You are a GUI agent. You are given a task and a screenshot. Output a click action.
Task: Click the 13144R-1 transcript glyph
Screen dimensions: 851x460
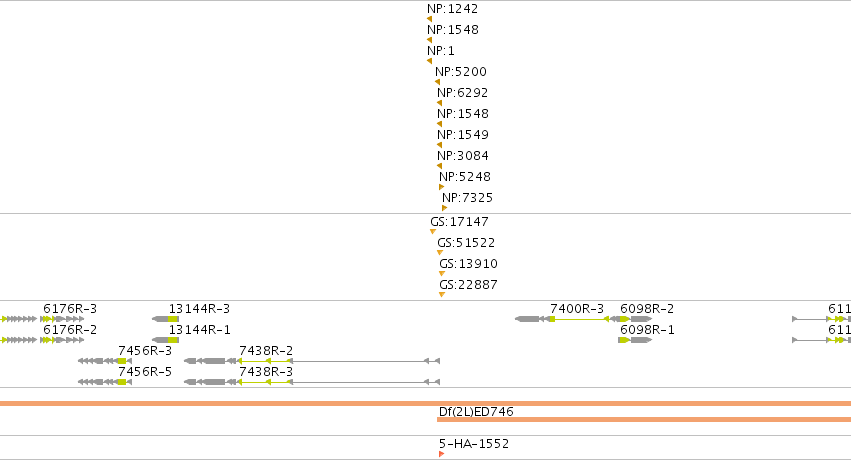pyautogui.click(x=166, y=340)
